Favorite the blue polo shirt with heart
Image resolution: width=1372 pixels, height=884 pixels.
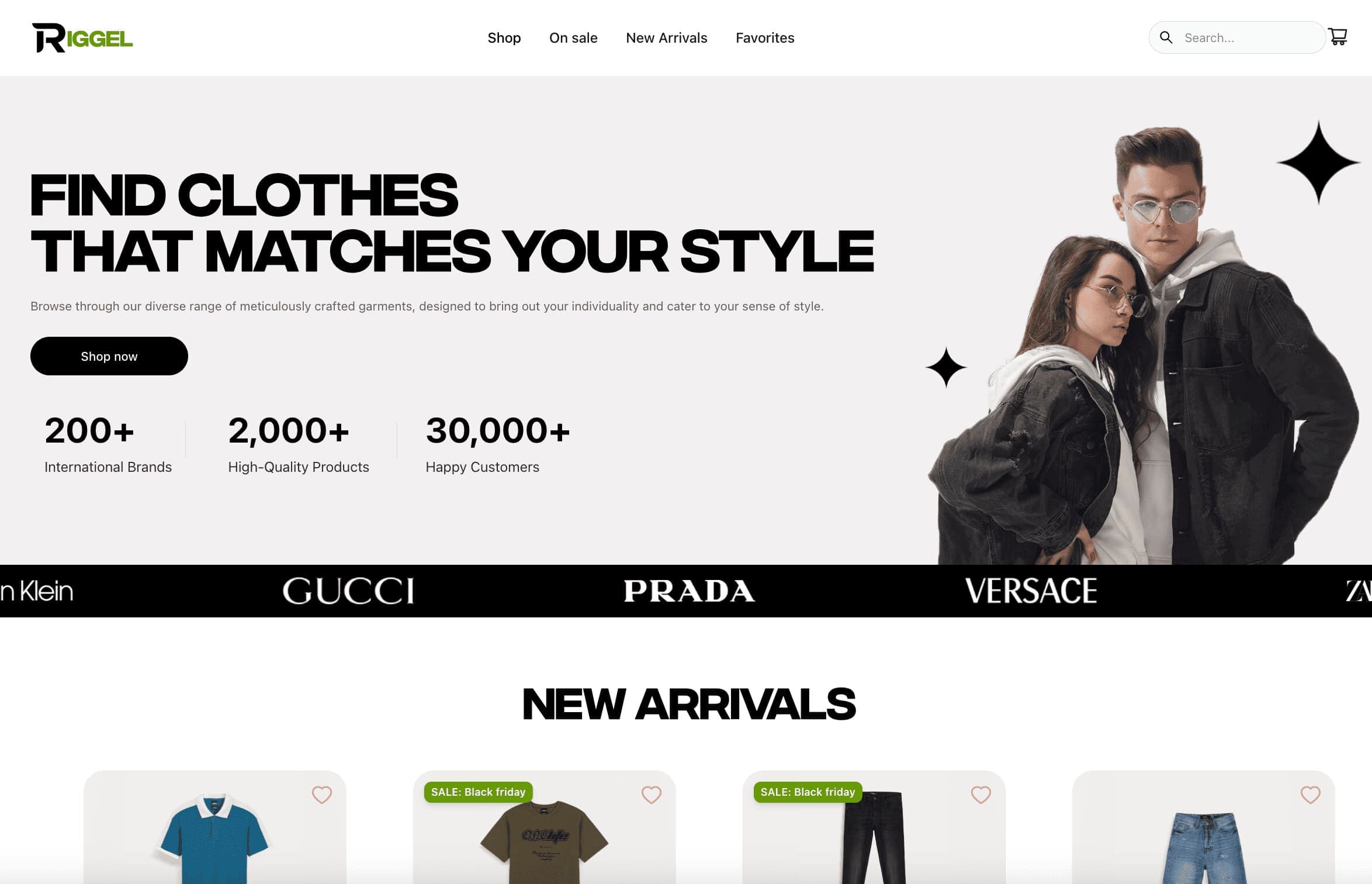point(321,795)
